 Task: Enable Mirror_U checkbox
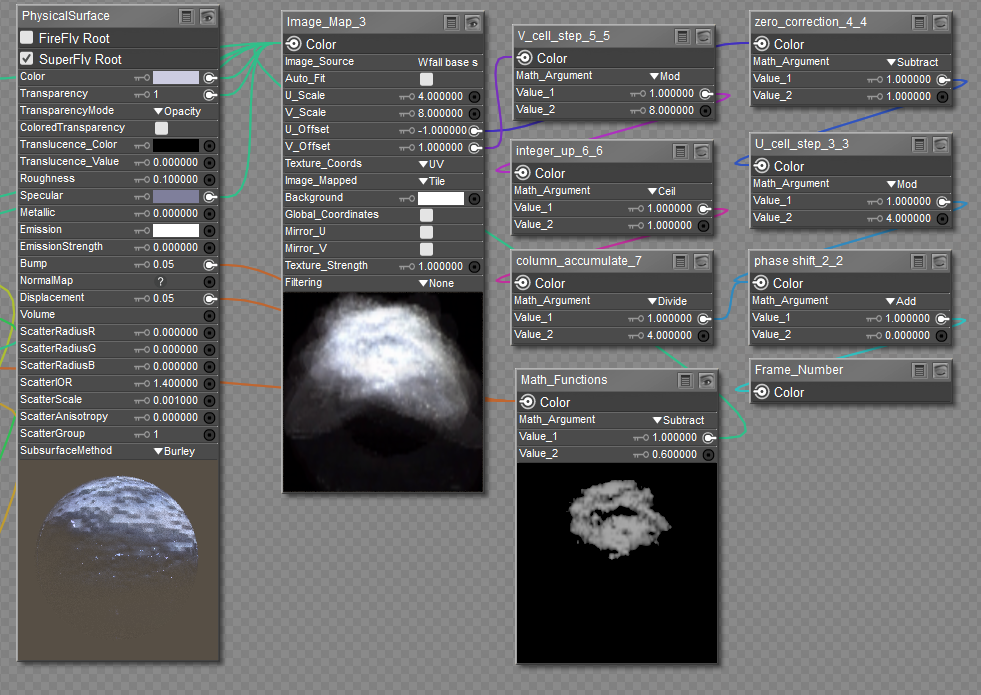pyautogui.click(x=427, y=231)
